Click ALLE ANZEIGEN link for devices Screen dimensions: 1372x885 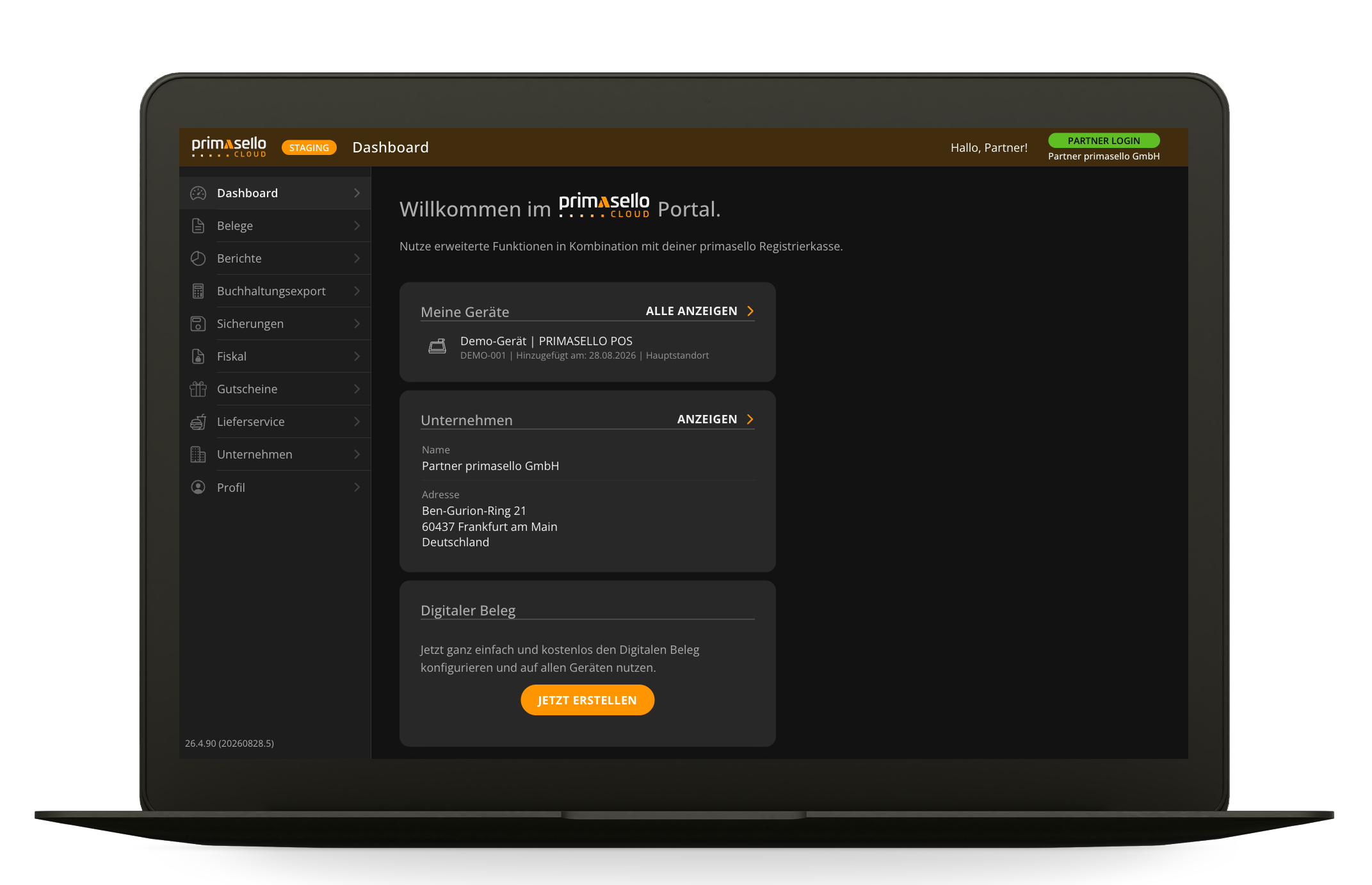point(691,311)
